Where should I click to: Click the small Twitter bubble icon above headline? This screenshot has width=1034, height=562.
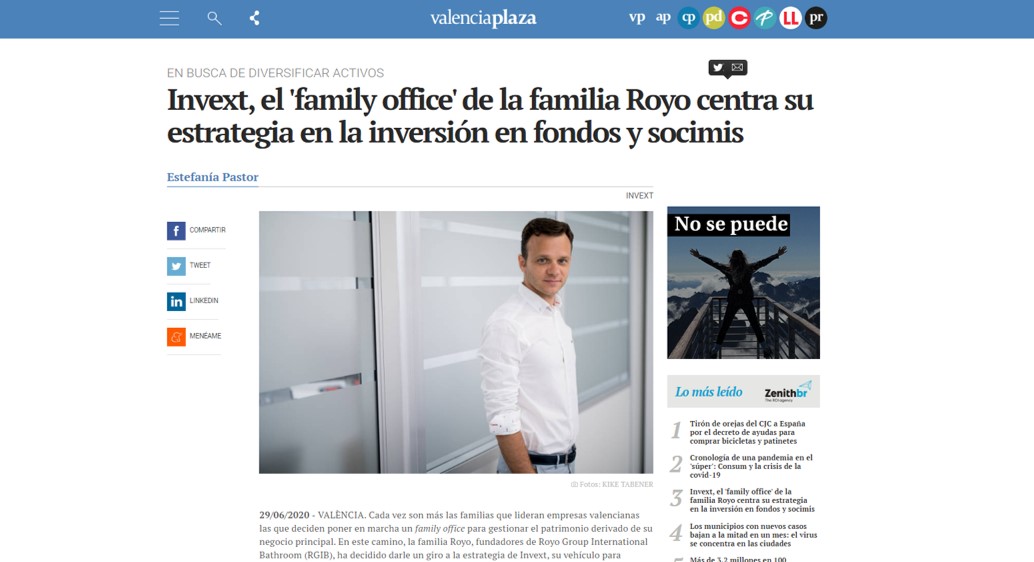coord(718,67)
